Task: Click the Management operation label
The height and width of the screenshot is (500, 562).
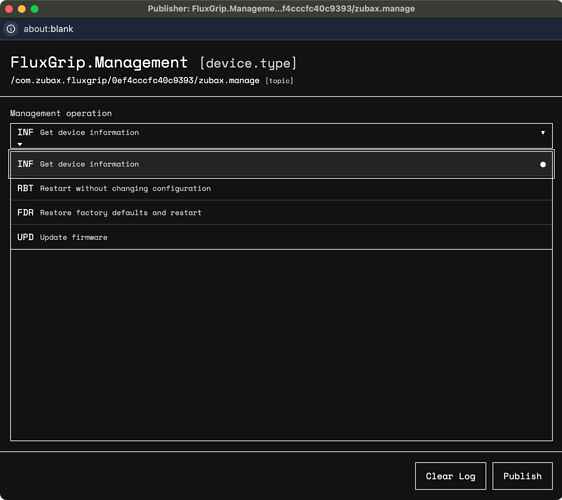Action: pyautogui.click(x=61, y=113)
